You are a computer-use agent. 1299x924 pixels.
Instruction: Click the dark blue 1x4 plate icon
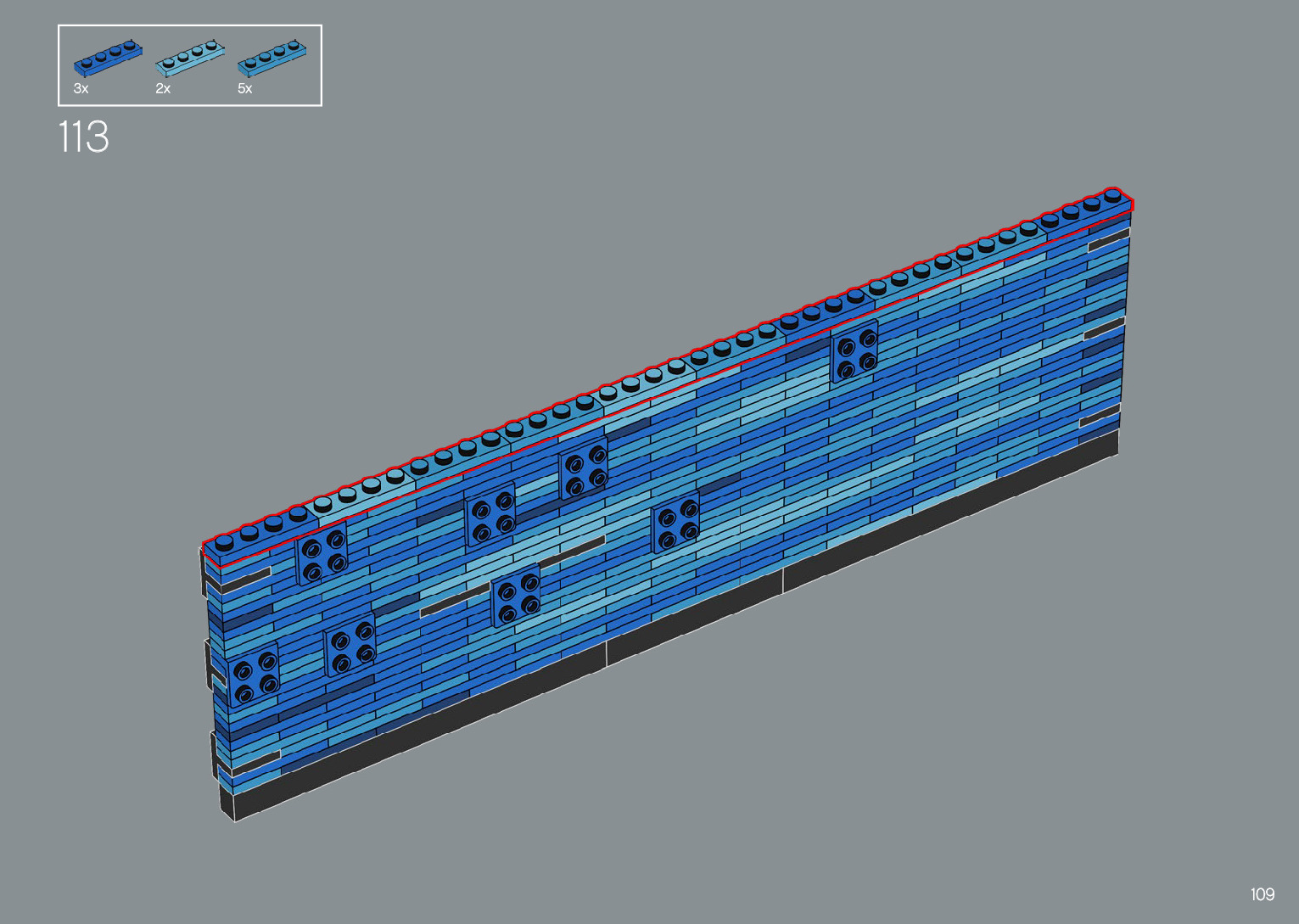click(x=107, y=57)
